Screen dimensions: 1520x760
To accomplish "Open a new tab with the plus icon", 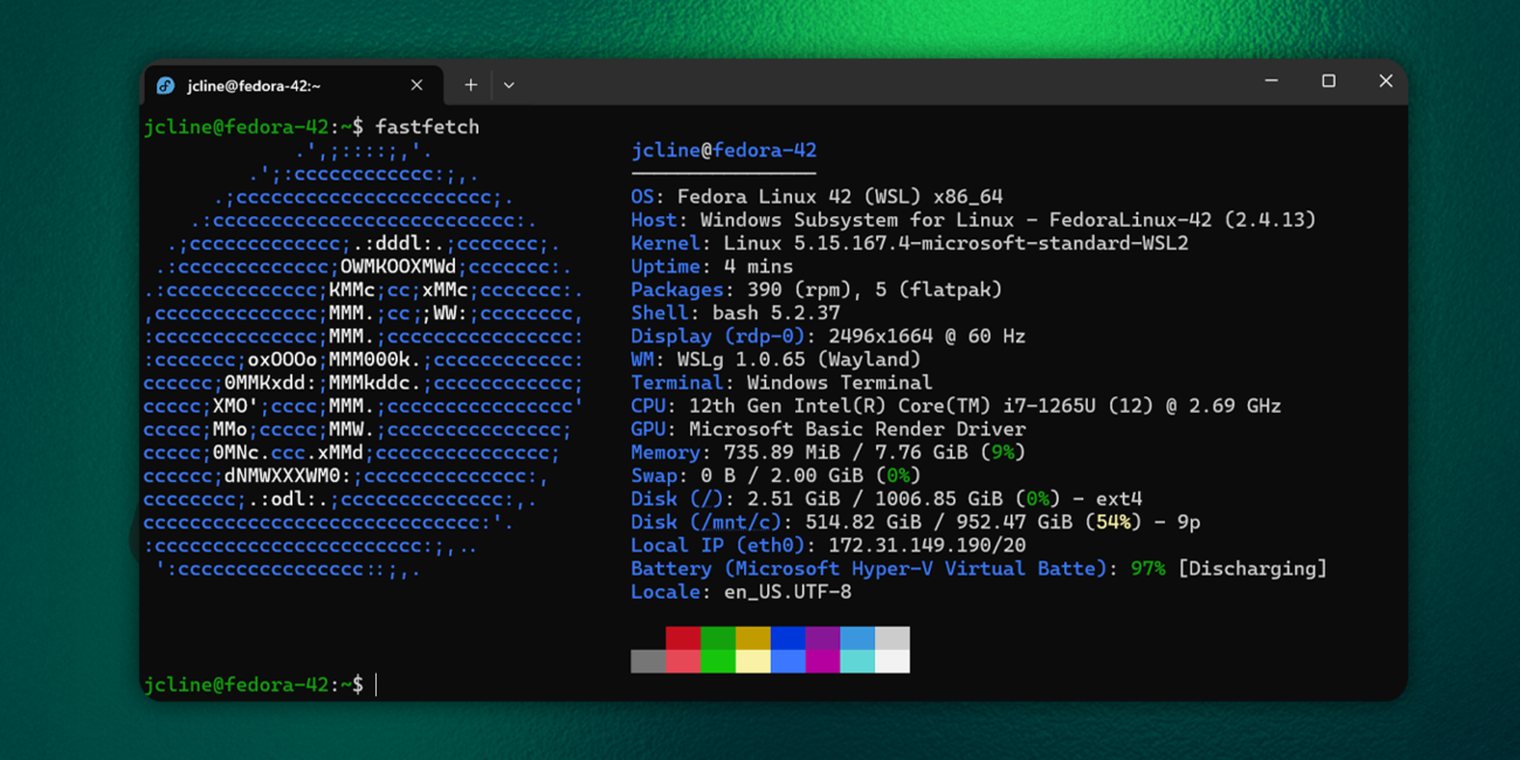I will pos(469,85).
